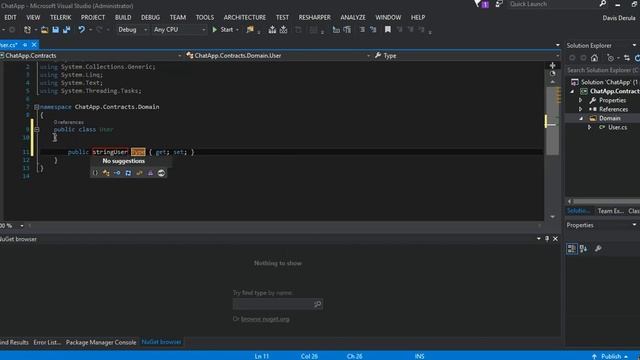Collapse the ChatApp.Contracts project node
Image resolution: width=640 pixels, height=360 pixels.
click(572, 91)
